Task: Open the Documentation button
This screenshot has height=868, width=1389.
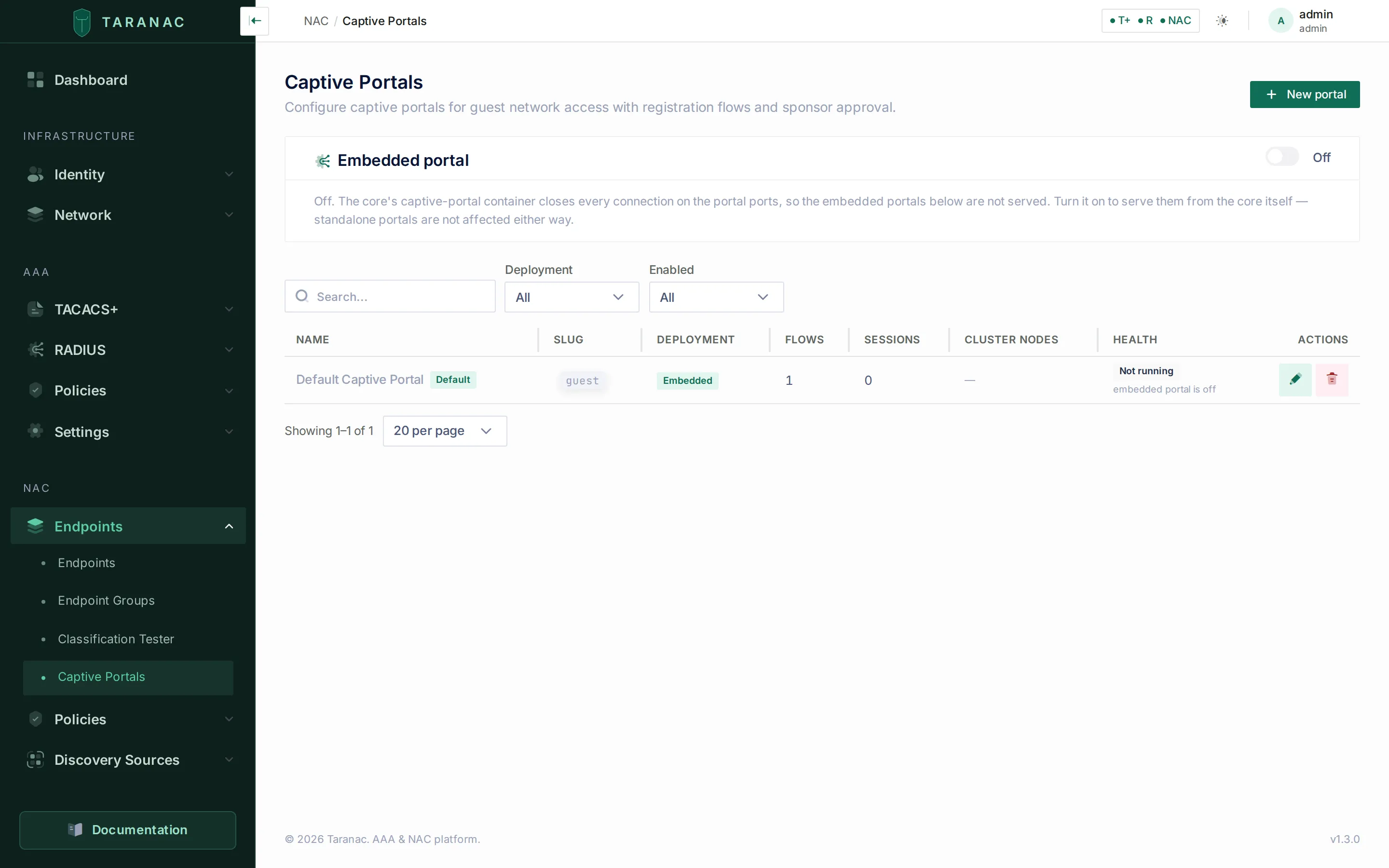Action: click(x=127, y=829)
